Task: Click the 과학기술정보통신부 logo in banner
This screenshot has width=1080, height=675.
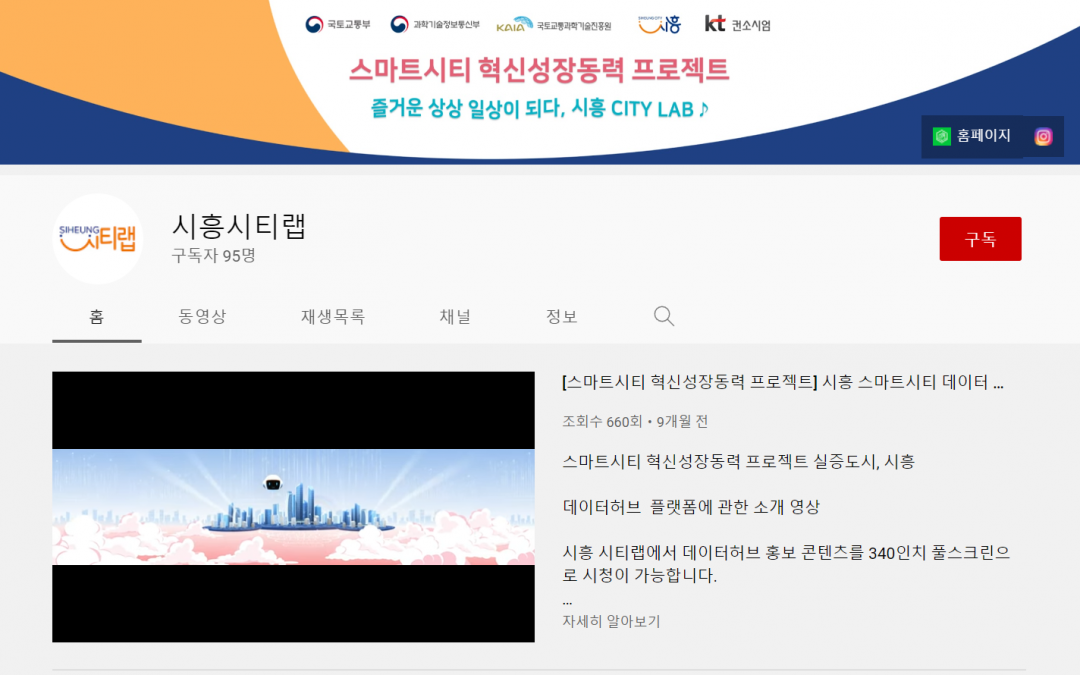Action: [x=435, y=25]
